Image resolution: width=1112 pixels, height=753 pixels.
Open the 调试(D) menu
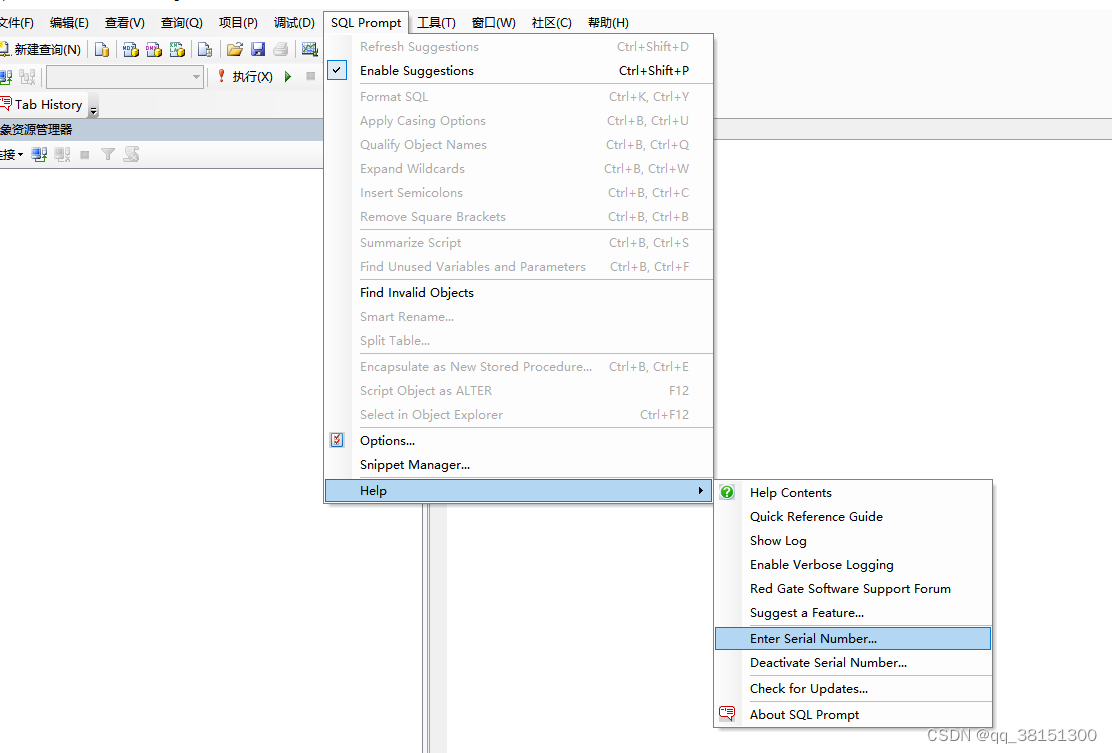coord(294,23)
